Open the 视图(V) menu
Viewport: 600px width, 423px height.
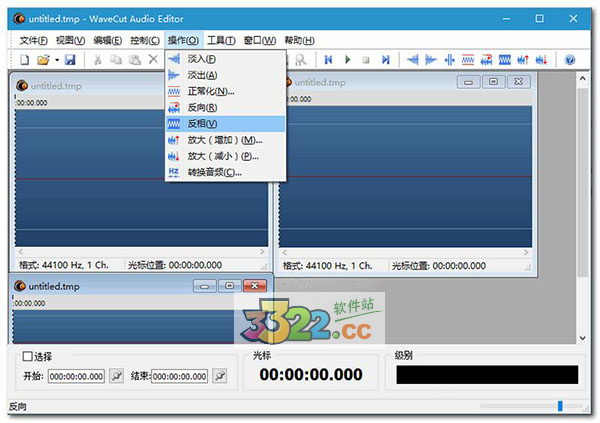click(x=70, y=40)
